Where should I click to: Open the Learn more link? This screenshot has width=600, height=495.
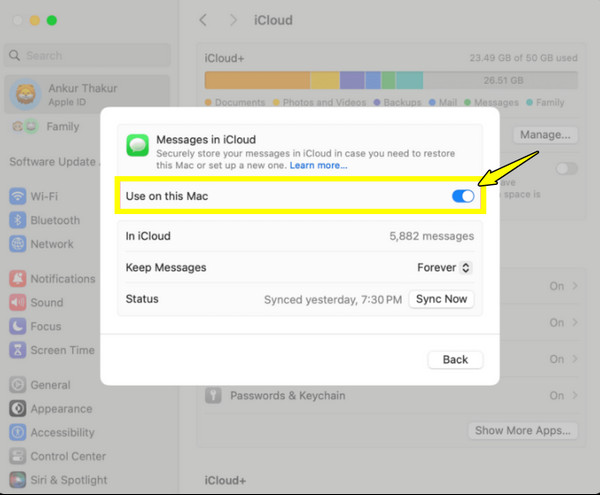coord(318,166)
